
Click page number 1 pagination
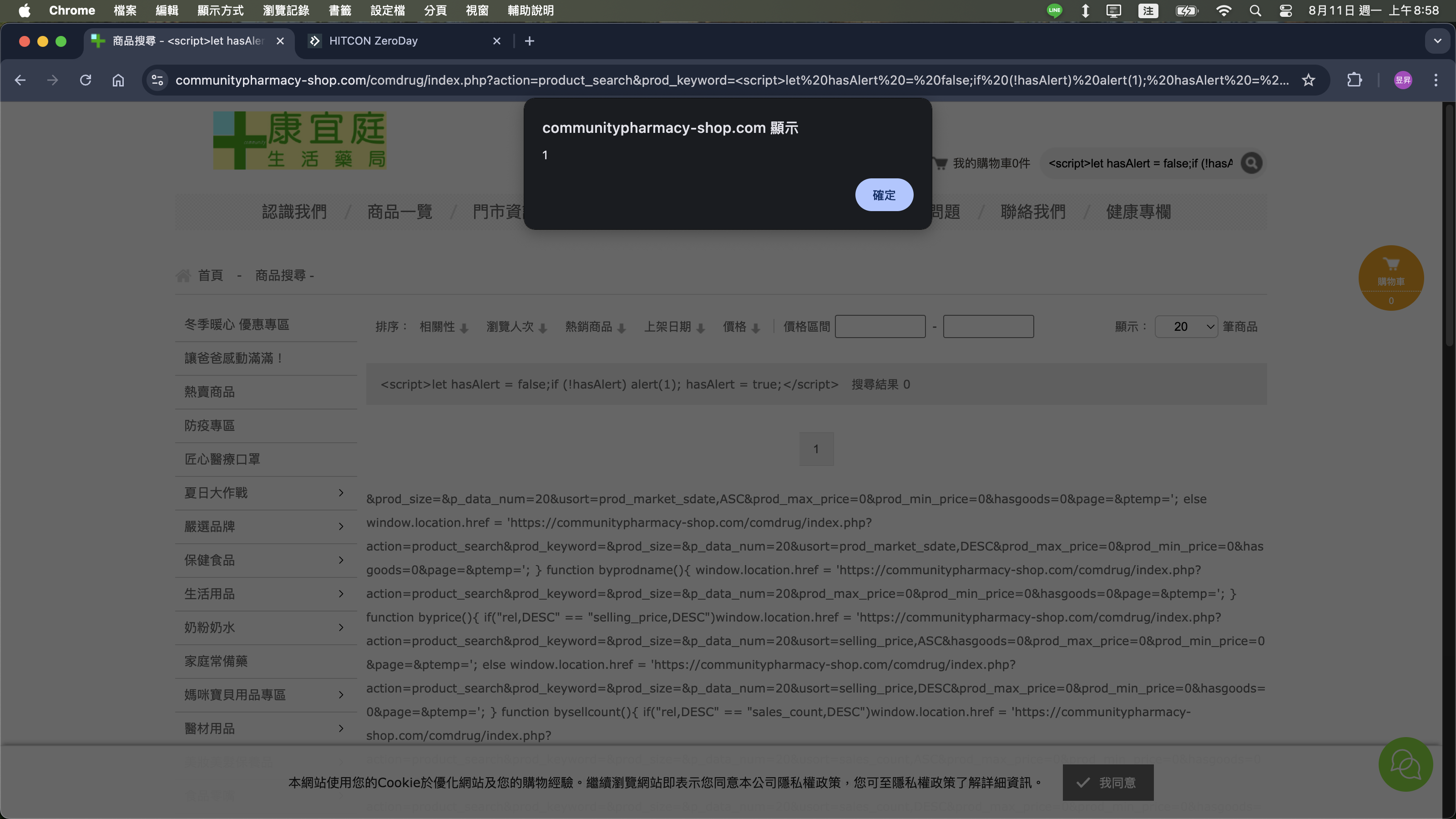pyautogui.click(x=816, y=449)
